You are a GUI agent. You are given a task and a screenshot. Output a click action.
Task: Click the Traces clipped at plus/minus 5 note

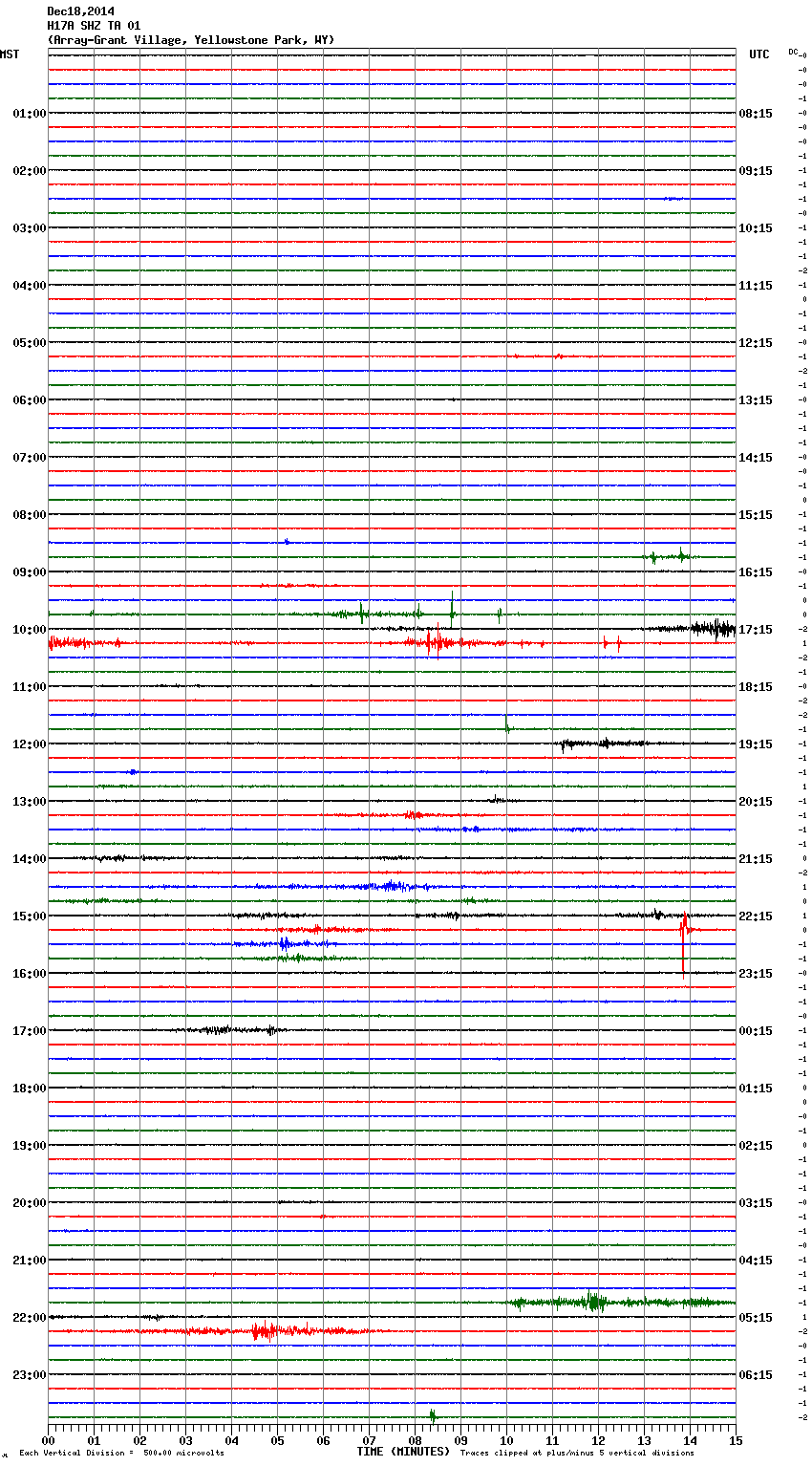pyautogui.click(x=578, y=1454)
